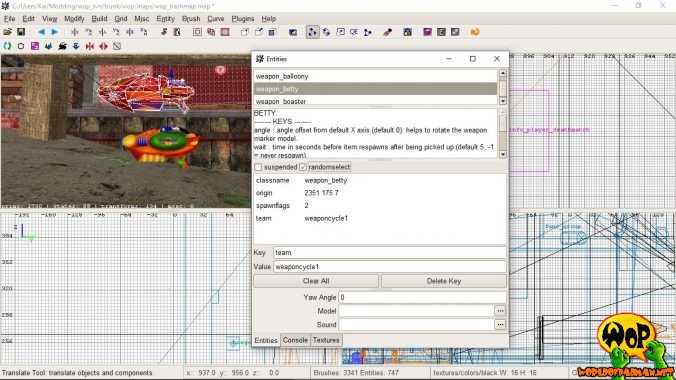Select the team weaponcycle1 property row
The image size is (676, 380).
pos(379,218)
